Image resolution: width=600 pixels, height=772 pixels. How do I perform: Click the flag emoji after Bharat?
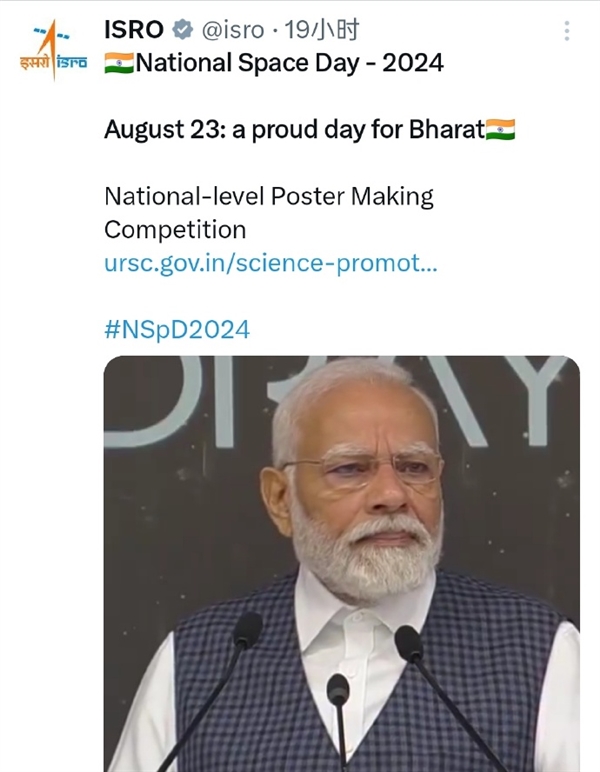click(x=499, y=130)
